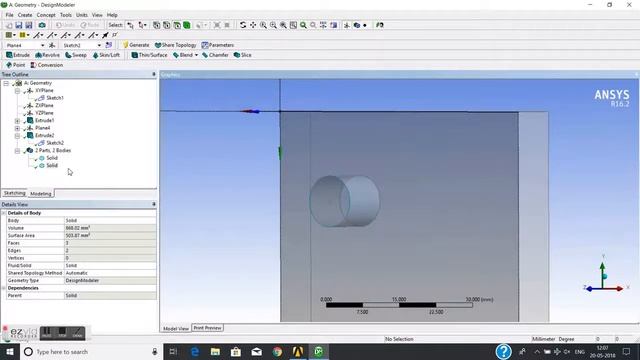
Task: Click the Previous View green magnifier icon
Action: (x=303, y=25)
